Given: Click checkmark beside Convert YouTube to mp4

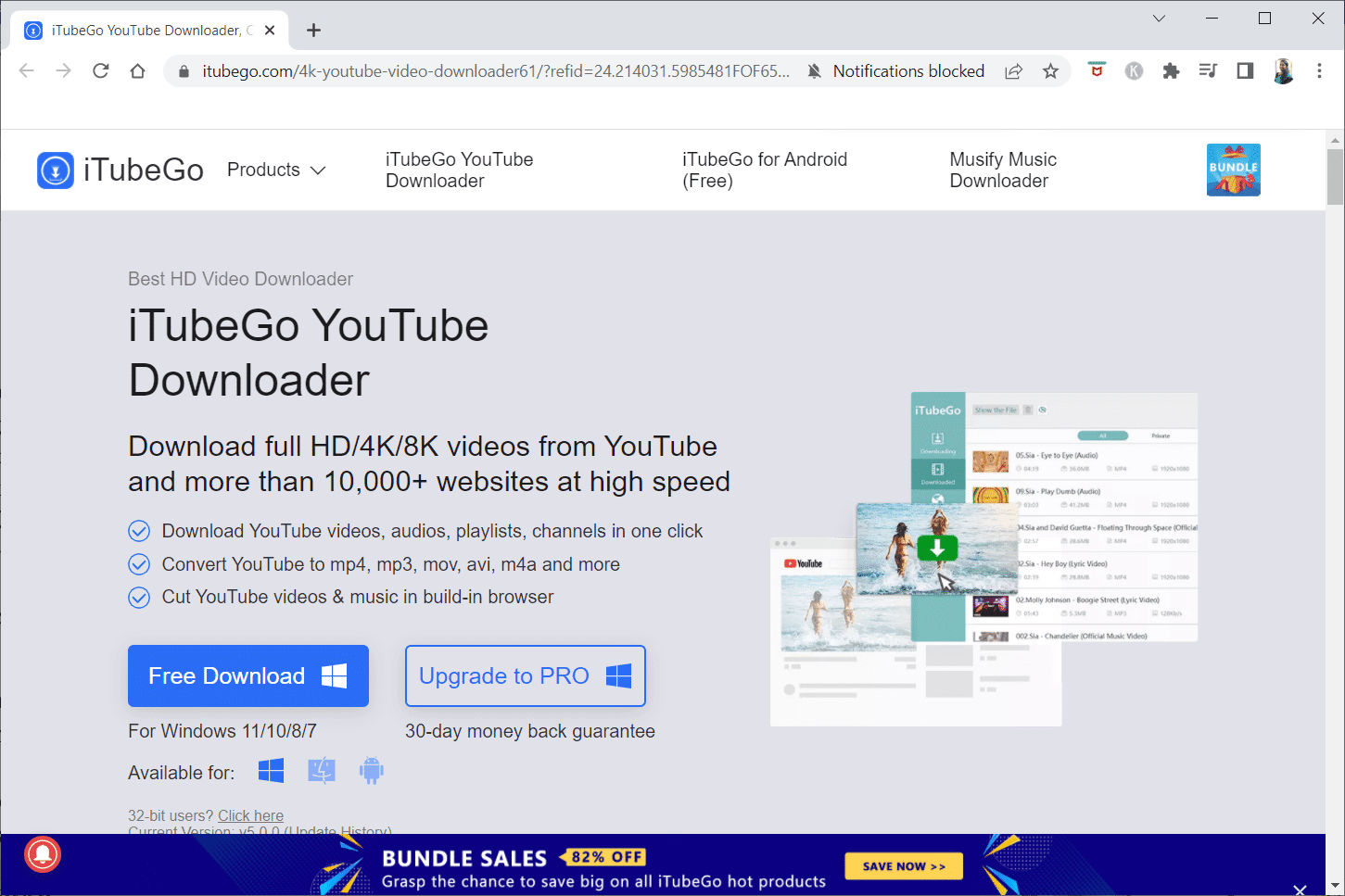Looking at the screenshot, I should click(139, 564).
